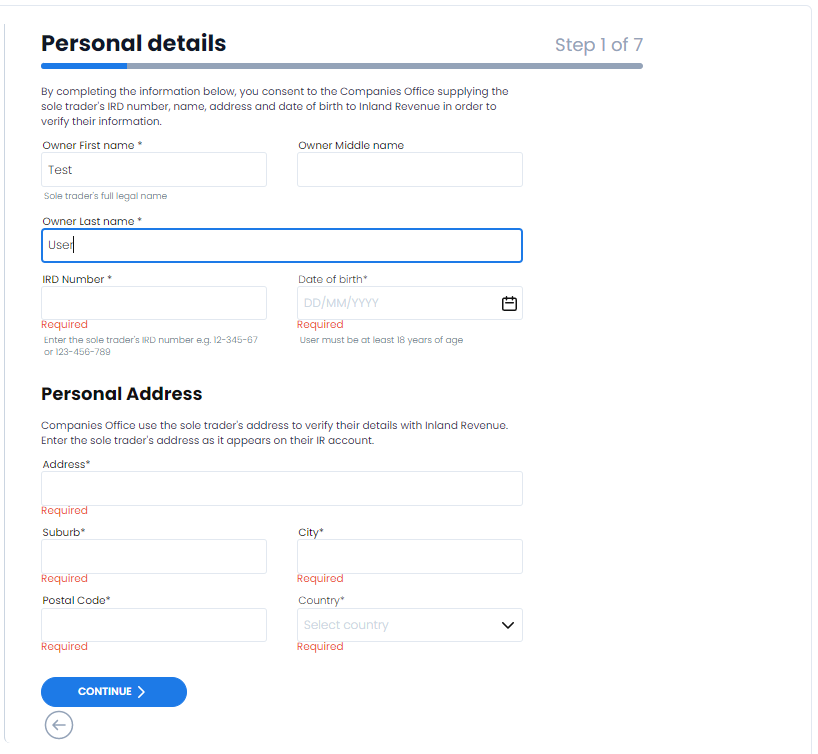The height and width of the screenshot is (754, 818).
Task: Click the Personal Address section heading
Action: tap(122, 393)
